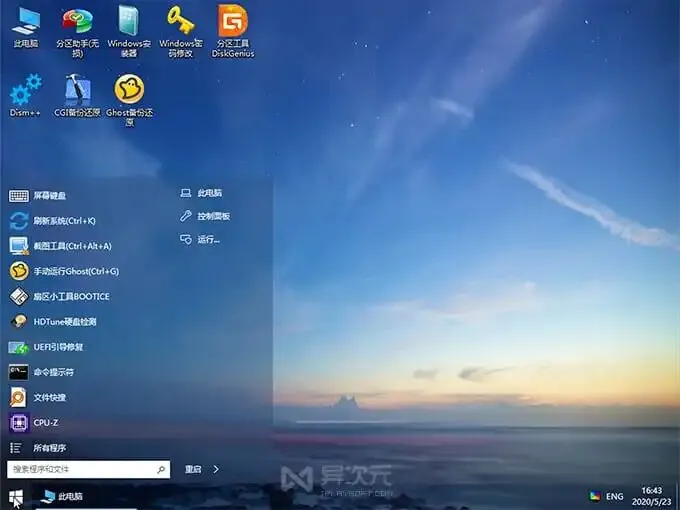Select the UEFI引导修复 text entry
Image resolution: width=680 pixels, height=510 pixels.
pyautogui.click(x=58, y=347)
